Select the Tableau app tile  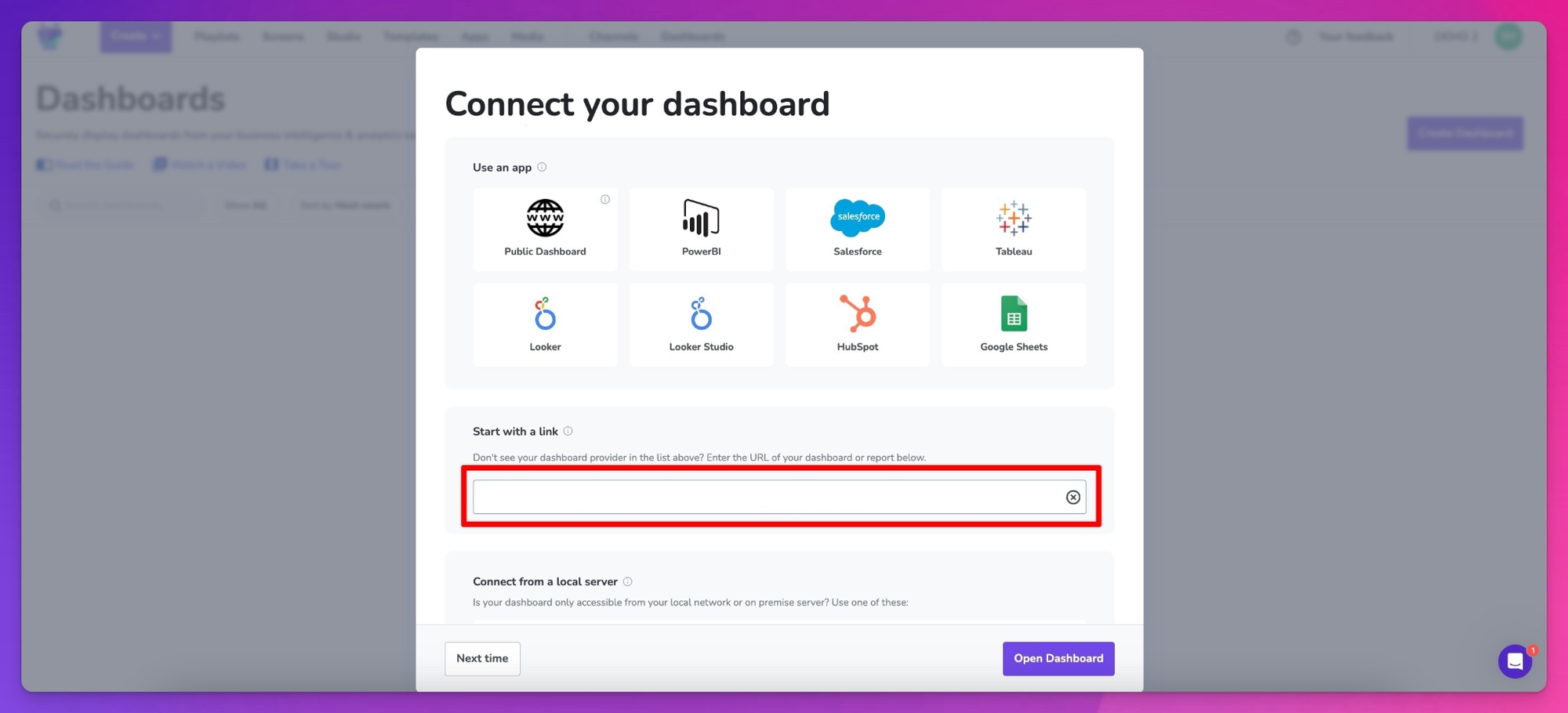click(x=1013, y=229)
